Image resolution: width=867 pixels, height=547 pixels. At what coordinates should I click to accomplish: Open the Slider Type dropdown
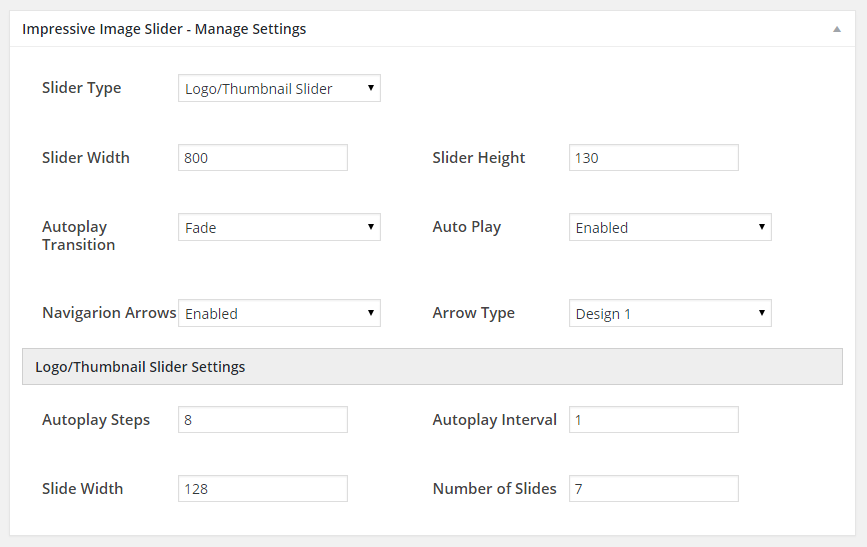279,88
